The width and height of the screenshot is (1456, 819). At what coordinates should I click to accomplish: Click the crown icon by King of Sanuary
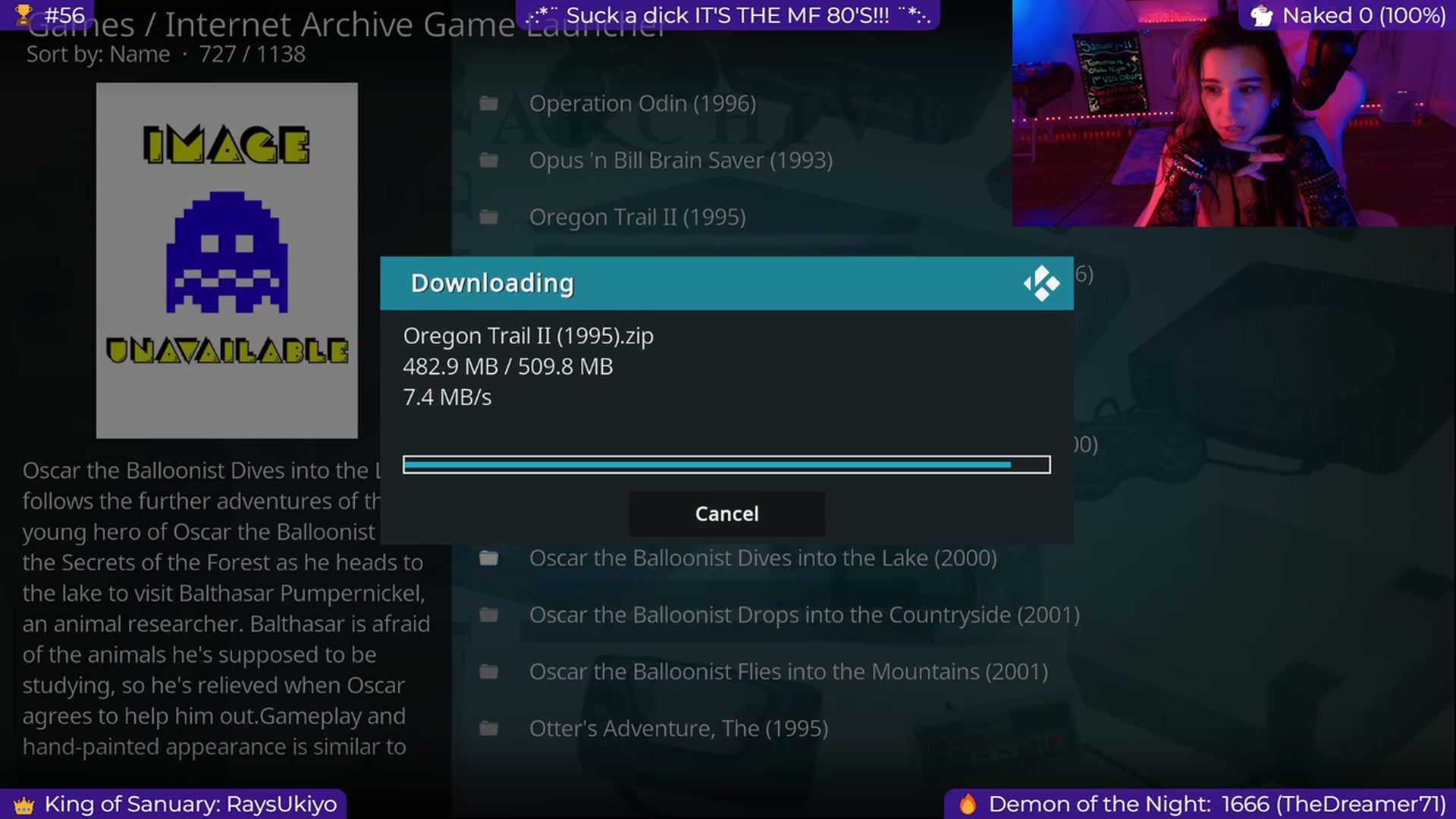coord(24,805)
